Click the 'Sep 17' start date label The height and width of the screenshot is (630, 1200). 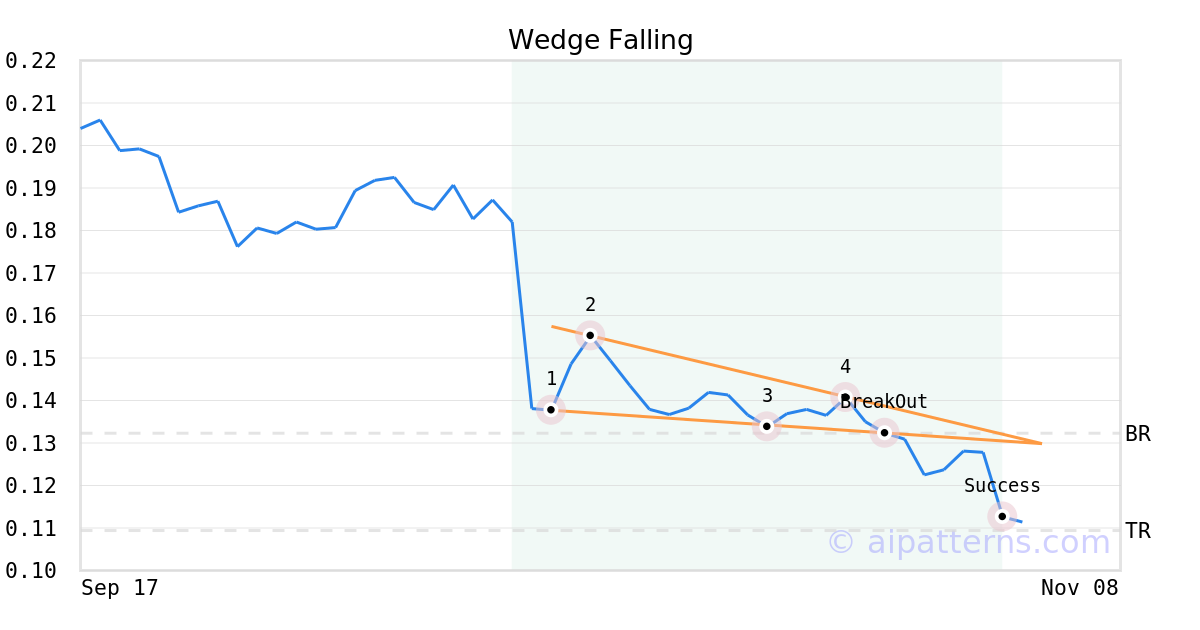tap(120, 588)
